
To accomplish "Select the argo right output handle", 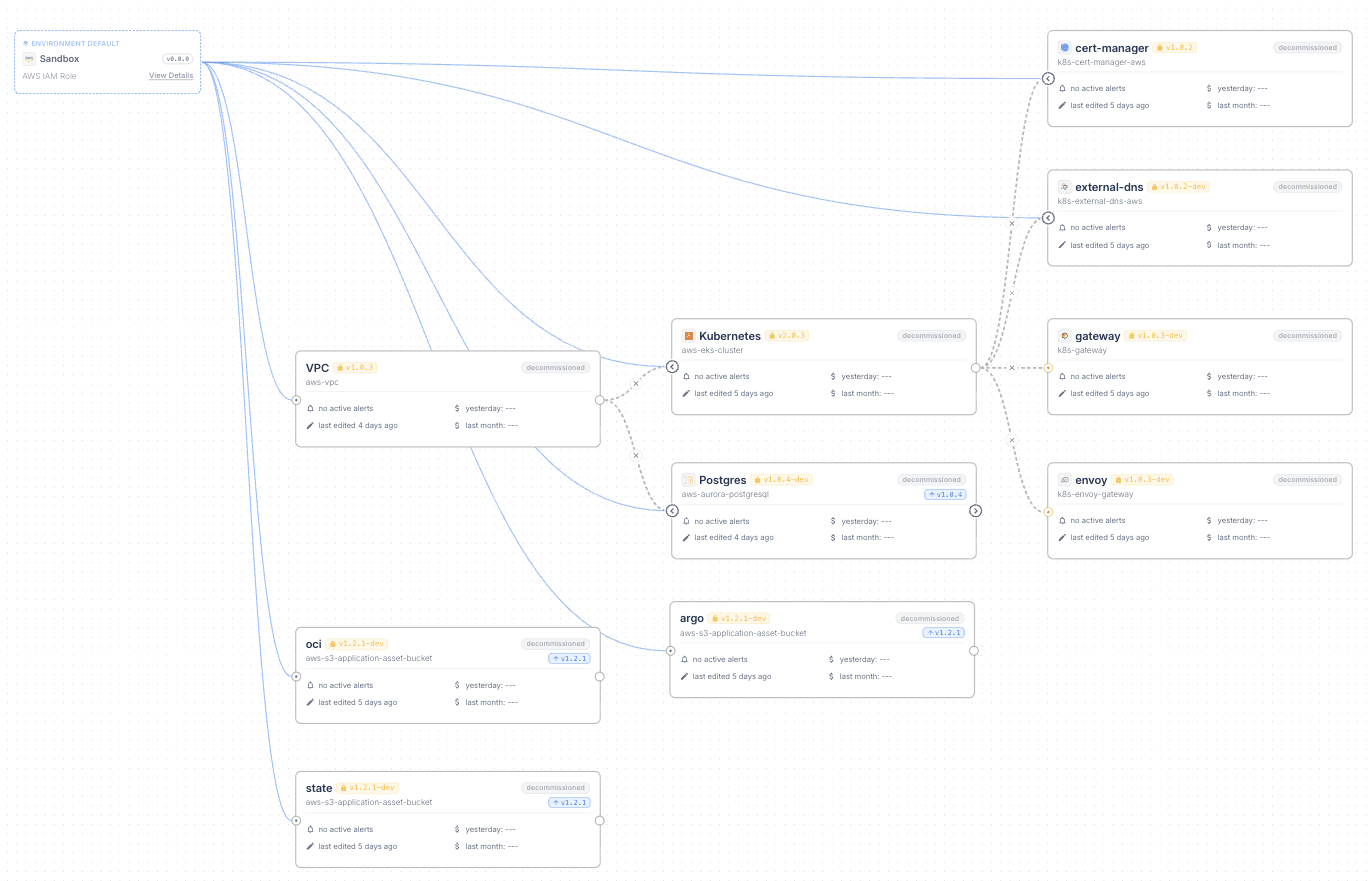I will tap(974, 650).
